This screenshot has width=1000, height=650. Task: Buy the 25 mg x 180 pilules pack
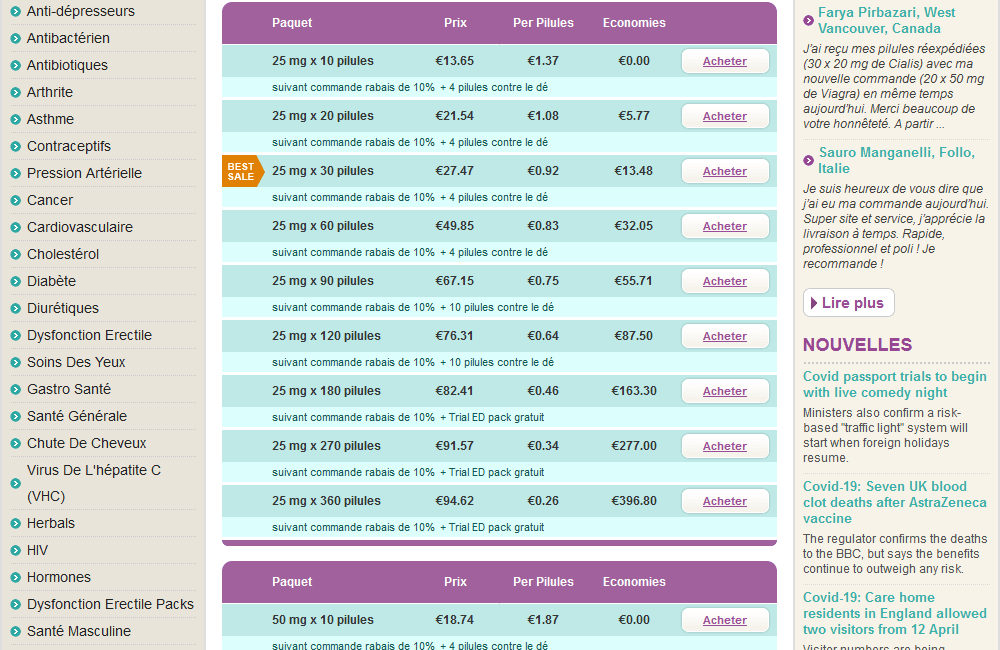coord(725,391)
